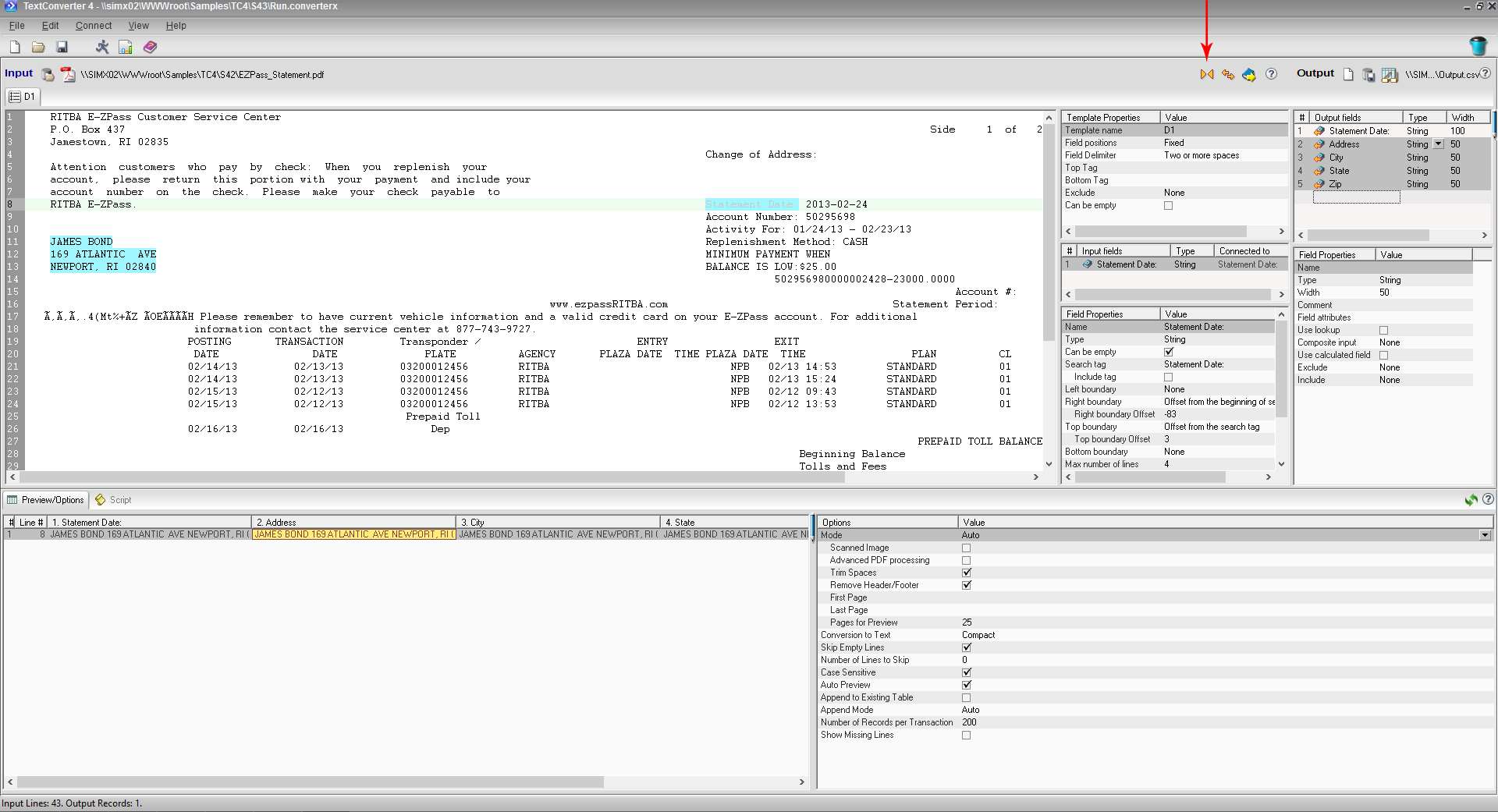Click the Output database save icon
This screenshot has width=1498, height=812.
pos(1368,75)
